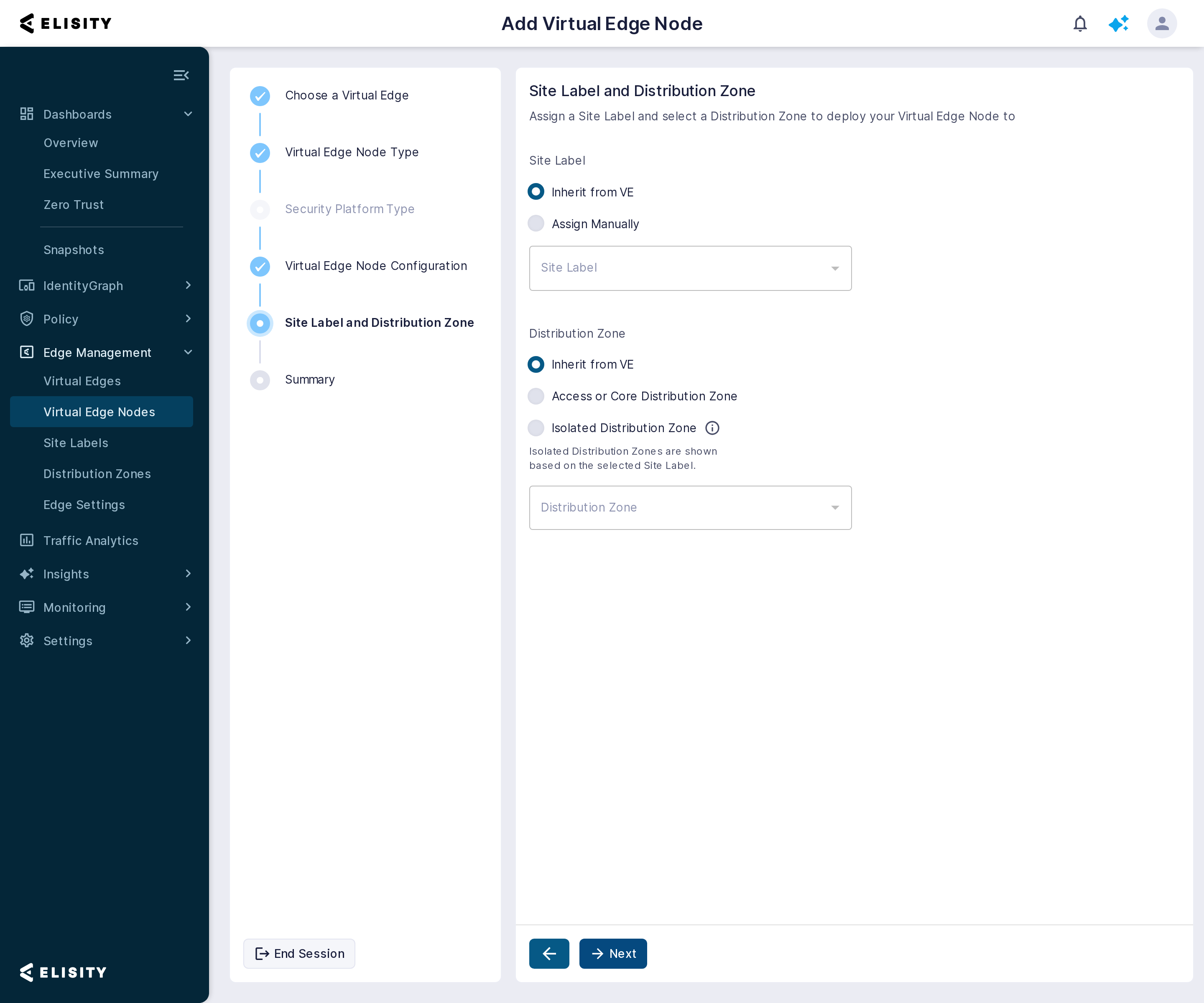Open Edge Settings menu item
Screen dimensions: 1204x1003
(84, 505)
